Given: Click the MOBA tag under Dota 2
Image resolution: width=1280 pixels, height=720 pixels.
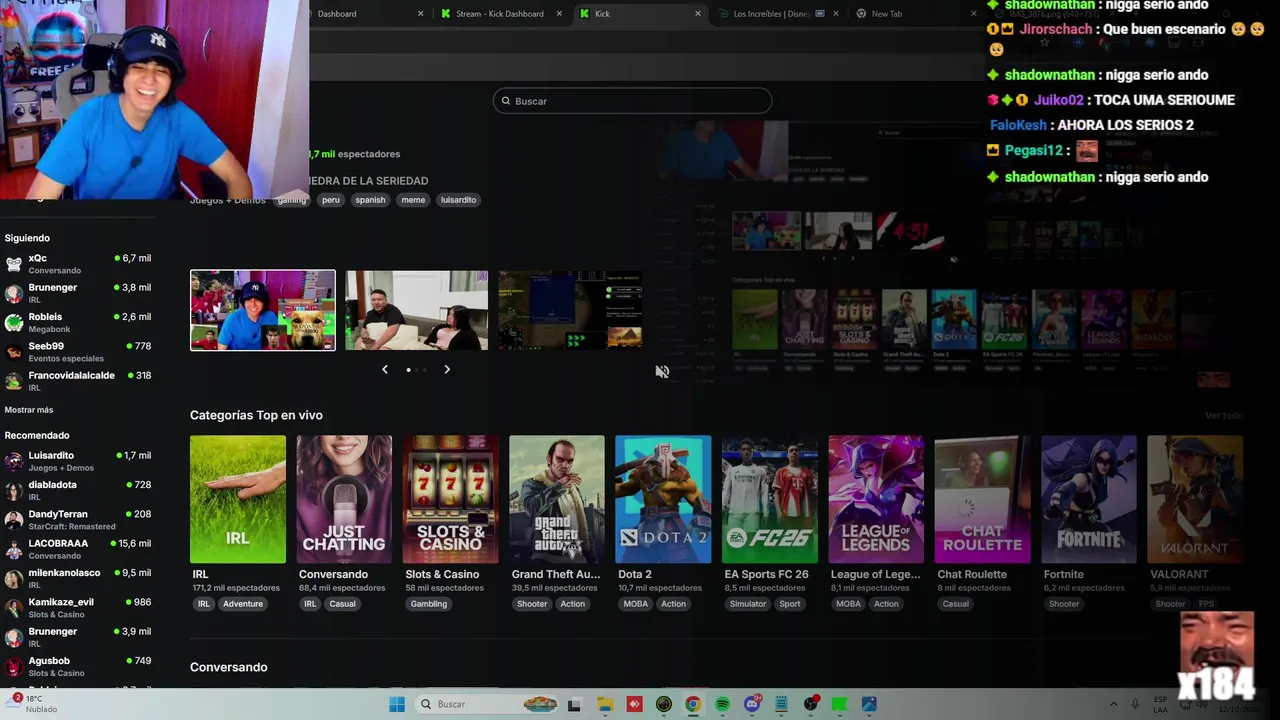Looking at the screenshot, I should pyautogui.click(x=636, y=604).
